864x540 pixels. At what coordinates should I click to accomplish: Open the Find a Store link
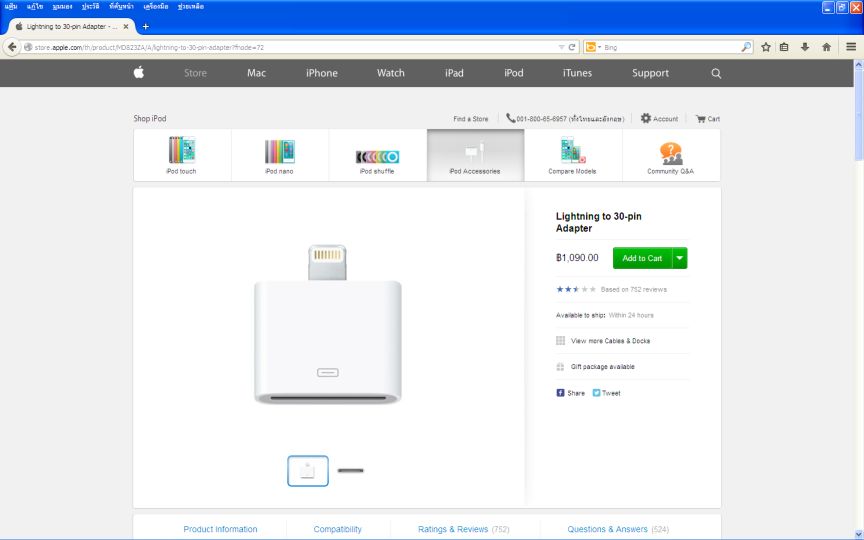pyautogui.click(x=471, y=118)
